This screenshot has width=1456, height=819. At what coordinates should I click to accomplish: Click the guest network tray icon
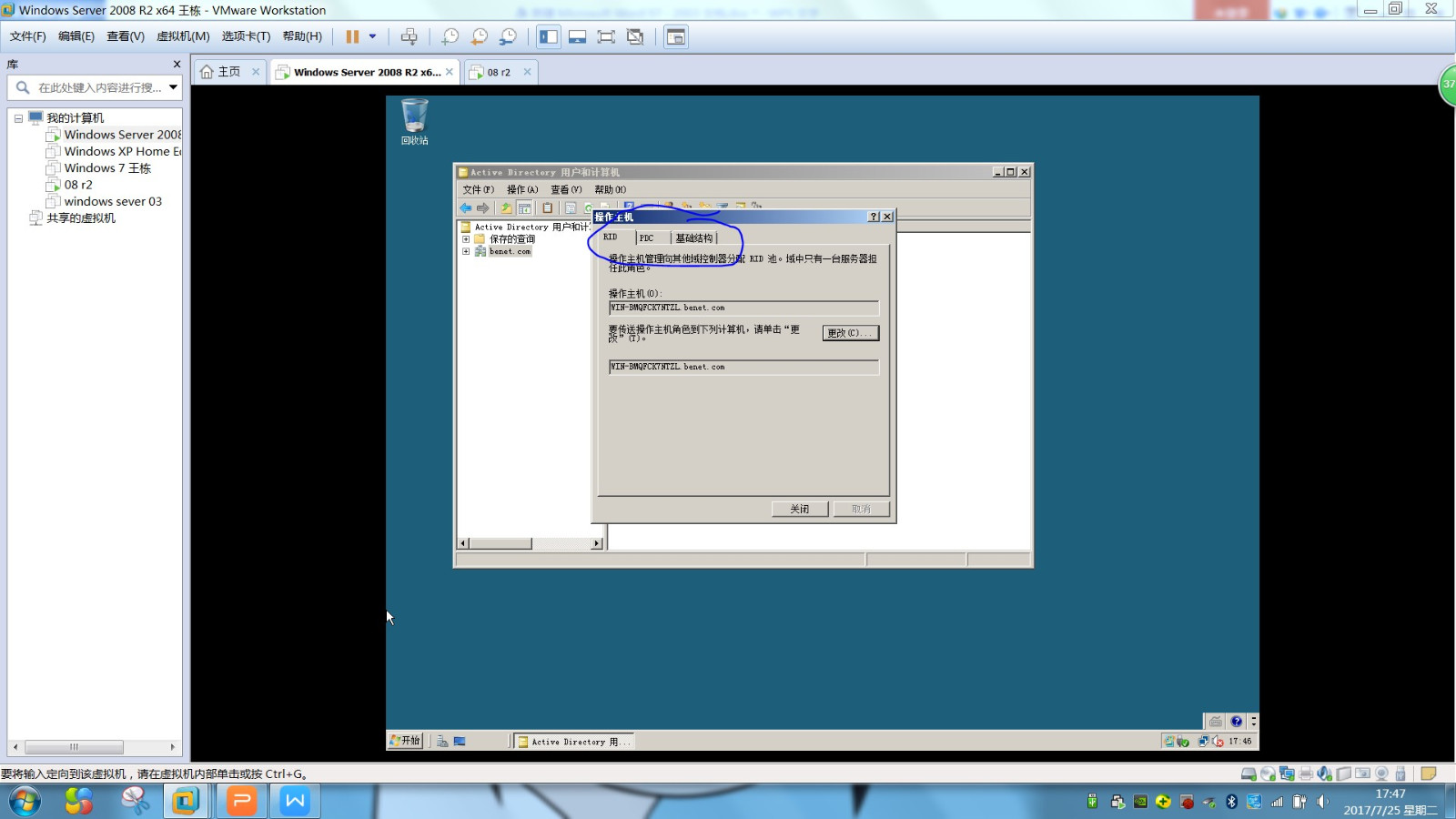1204,741
